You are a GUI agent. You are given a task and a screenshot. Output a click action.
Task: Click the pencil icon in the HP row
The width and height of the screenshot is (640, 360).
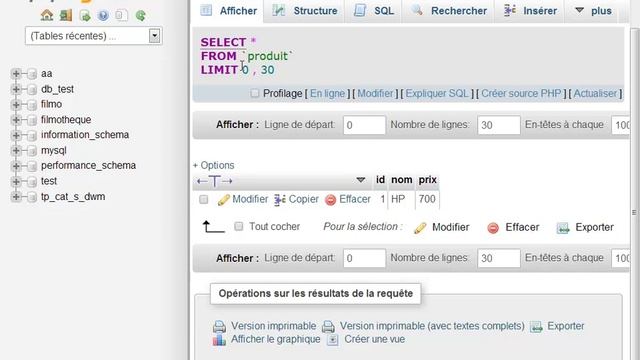[223, 200]
